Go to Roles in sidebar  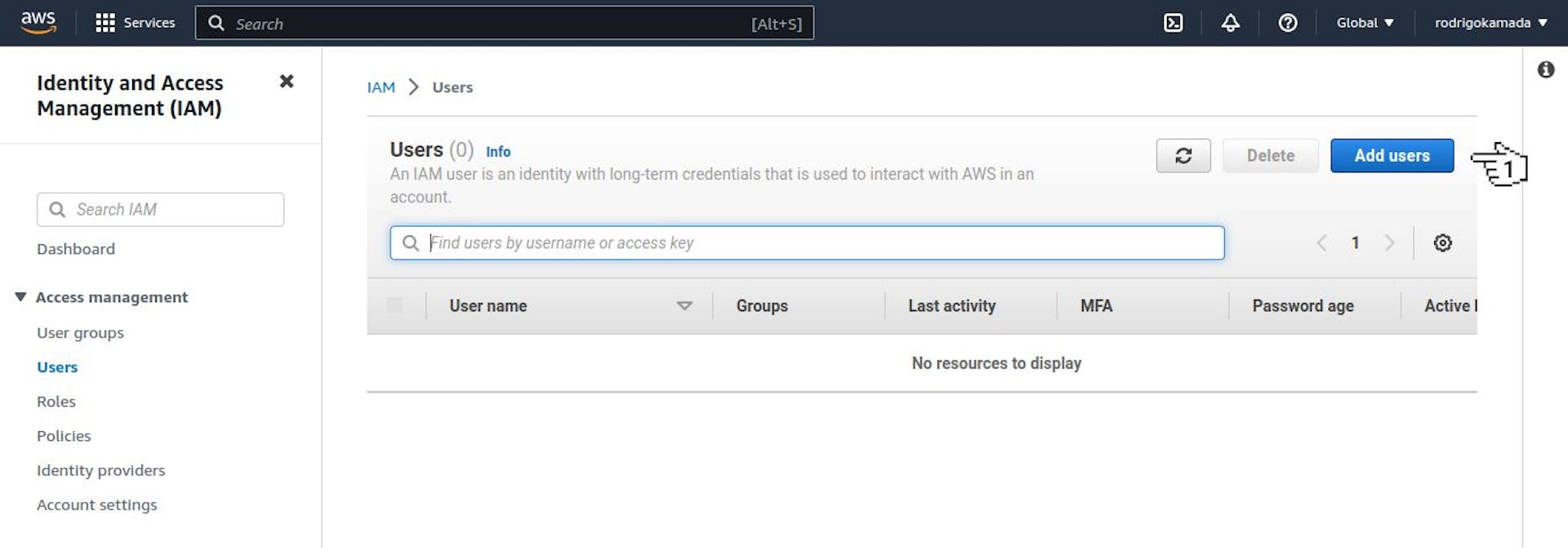[x=56, y=401]
